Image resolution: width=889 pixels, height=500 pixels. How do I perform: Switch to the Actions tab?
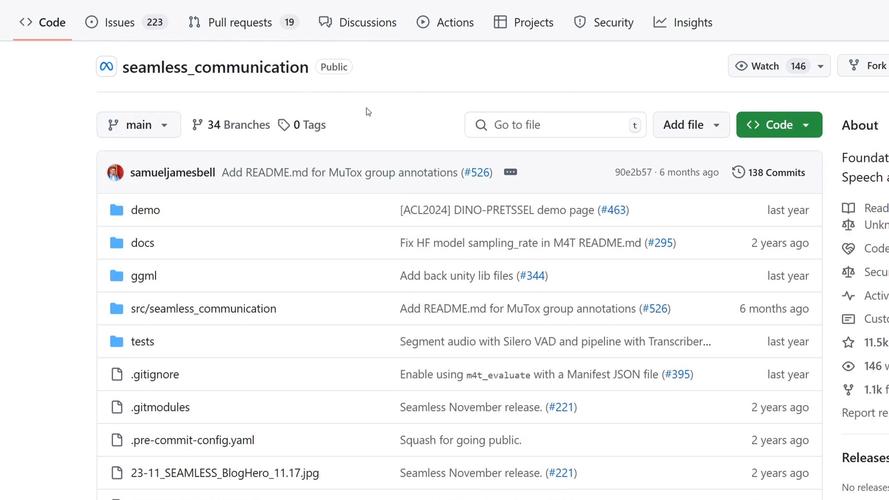click(x=445, y=22)
